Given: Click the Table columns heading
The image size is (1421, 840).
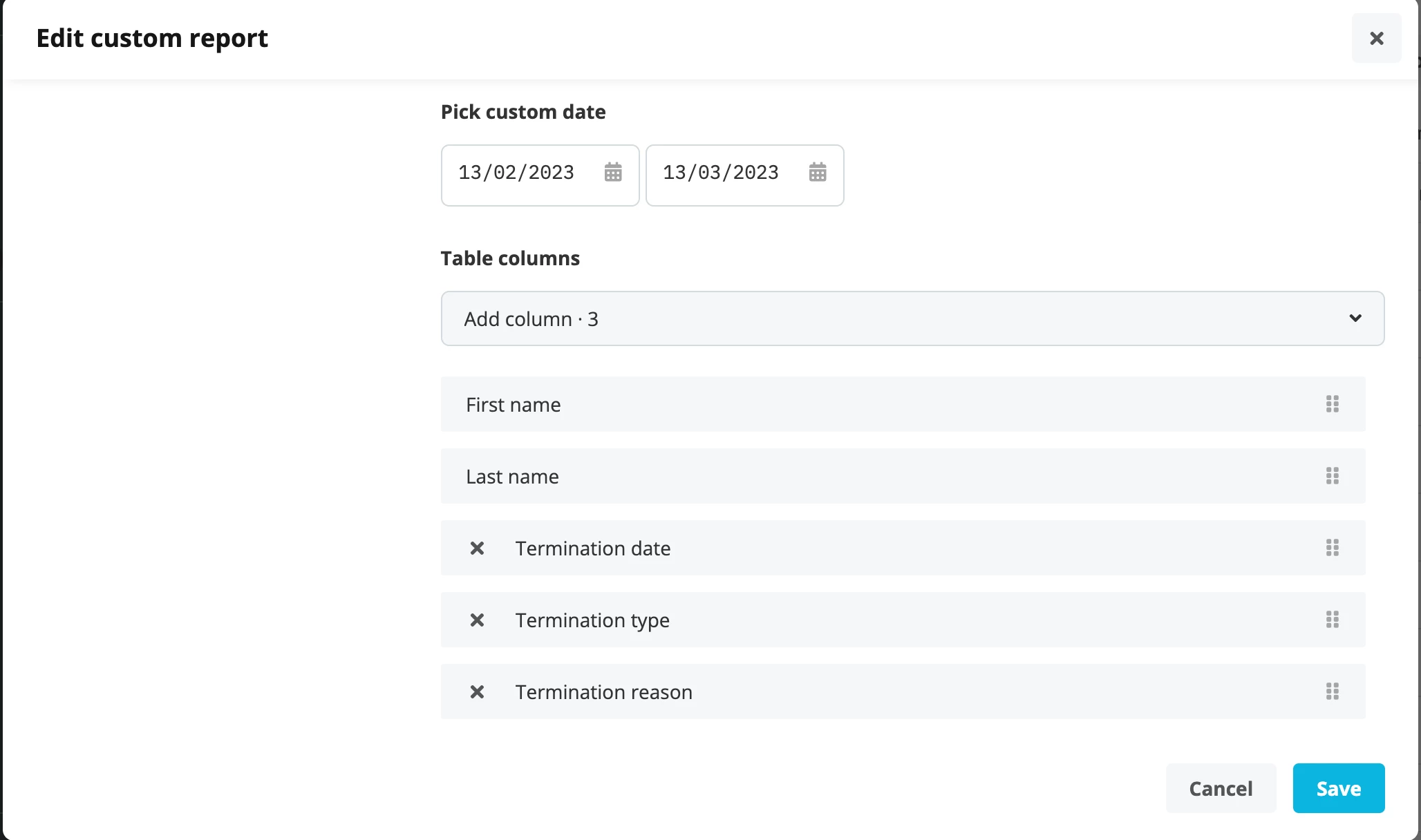Looking at the screenshot, I should click(x=510, y=258).
